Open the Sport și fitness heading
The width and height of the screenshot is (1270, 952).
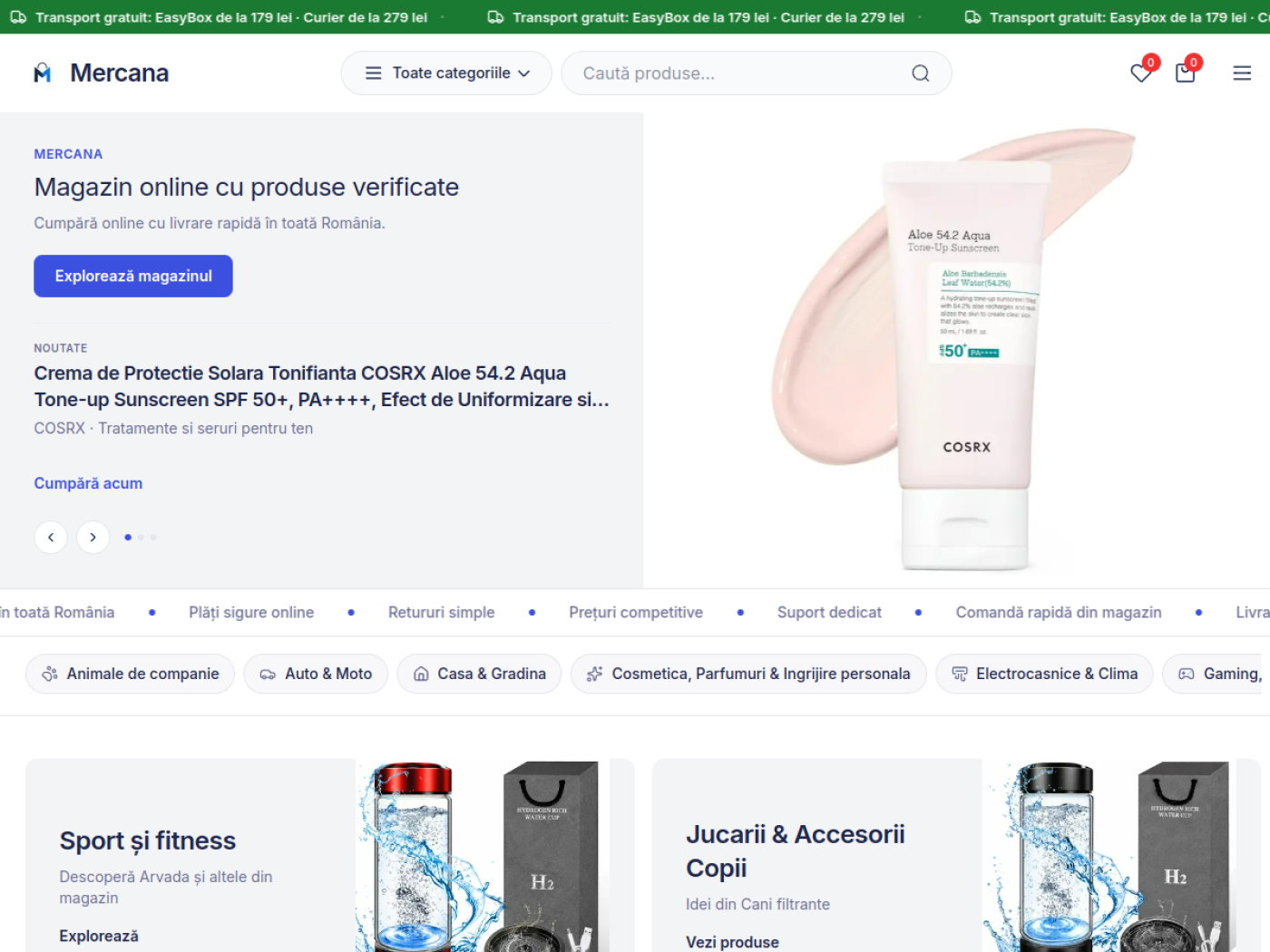[x=148, y=840]
